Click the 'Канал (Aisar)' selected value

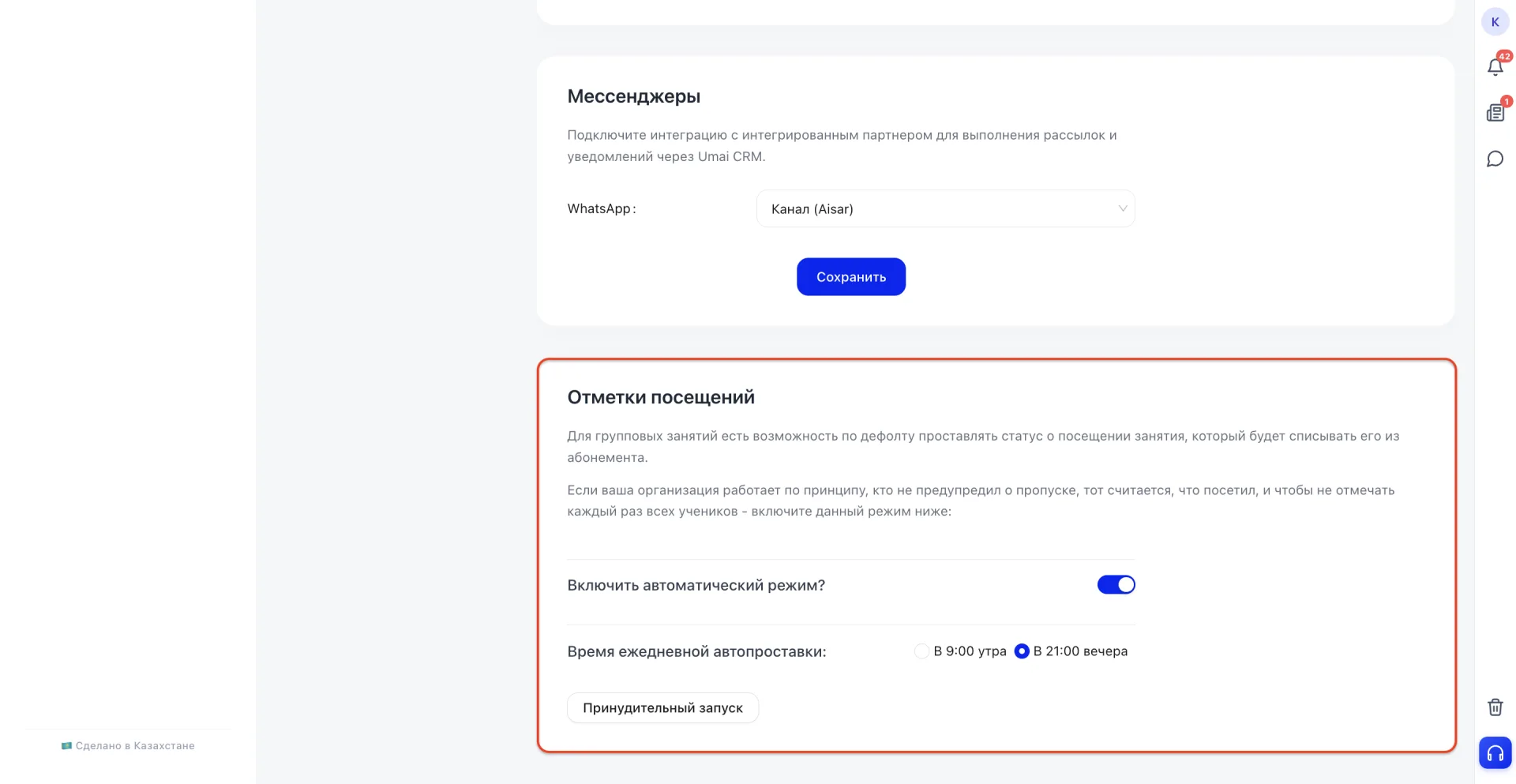click(x=812, y=209)
